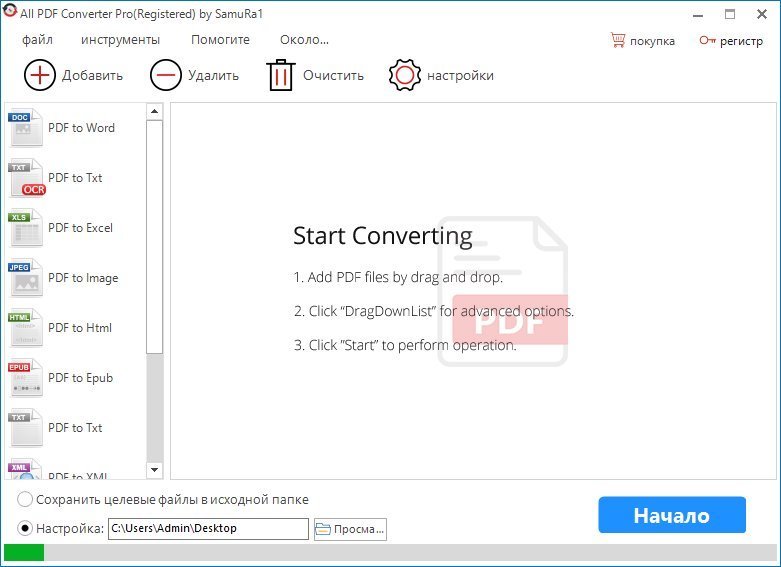781x567 pixels.
Task: Click the Удалить button label
Action: click(x=213, y=76)
